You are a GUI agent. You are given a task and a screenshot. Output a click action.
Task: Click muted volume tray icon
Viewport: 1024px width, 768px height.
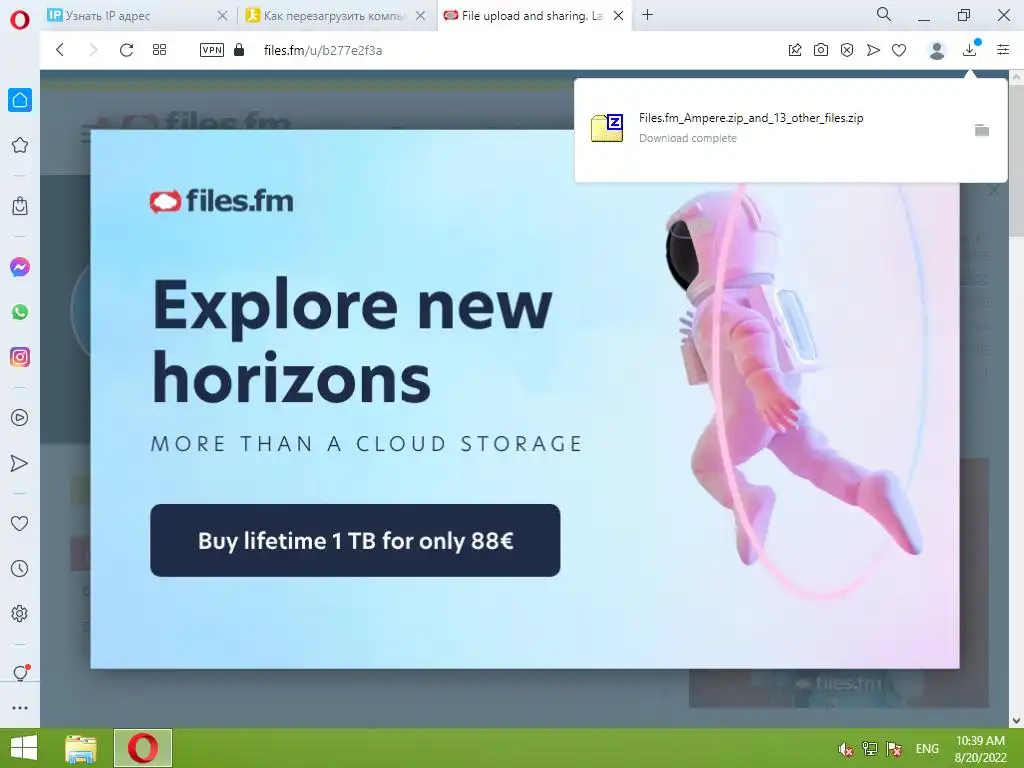pos(846,749)
